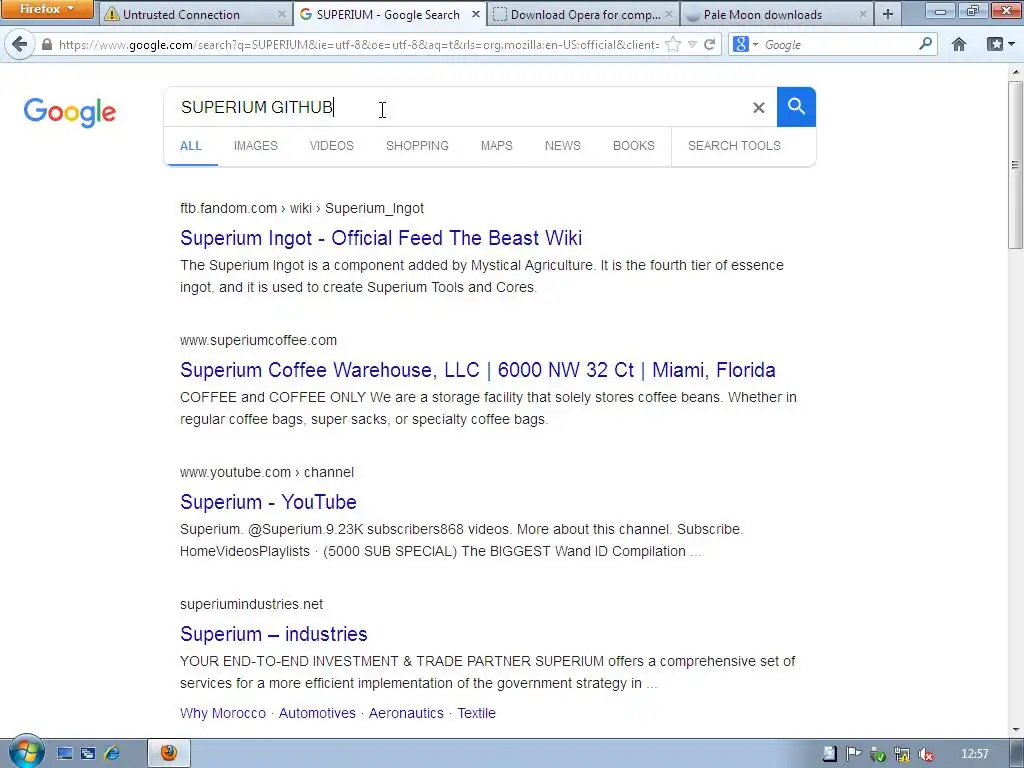This screenshot has width=1024, height=768.
Task: Select the ALL results tab
Action: pos(191,146)
